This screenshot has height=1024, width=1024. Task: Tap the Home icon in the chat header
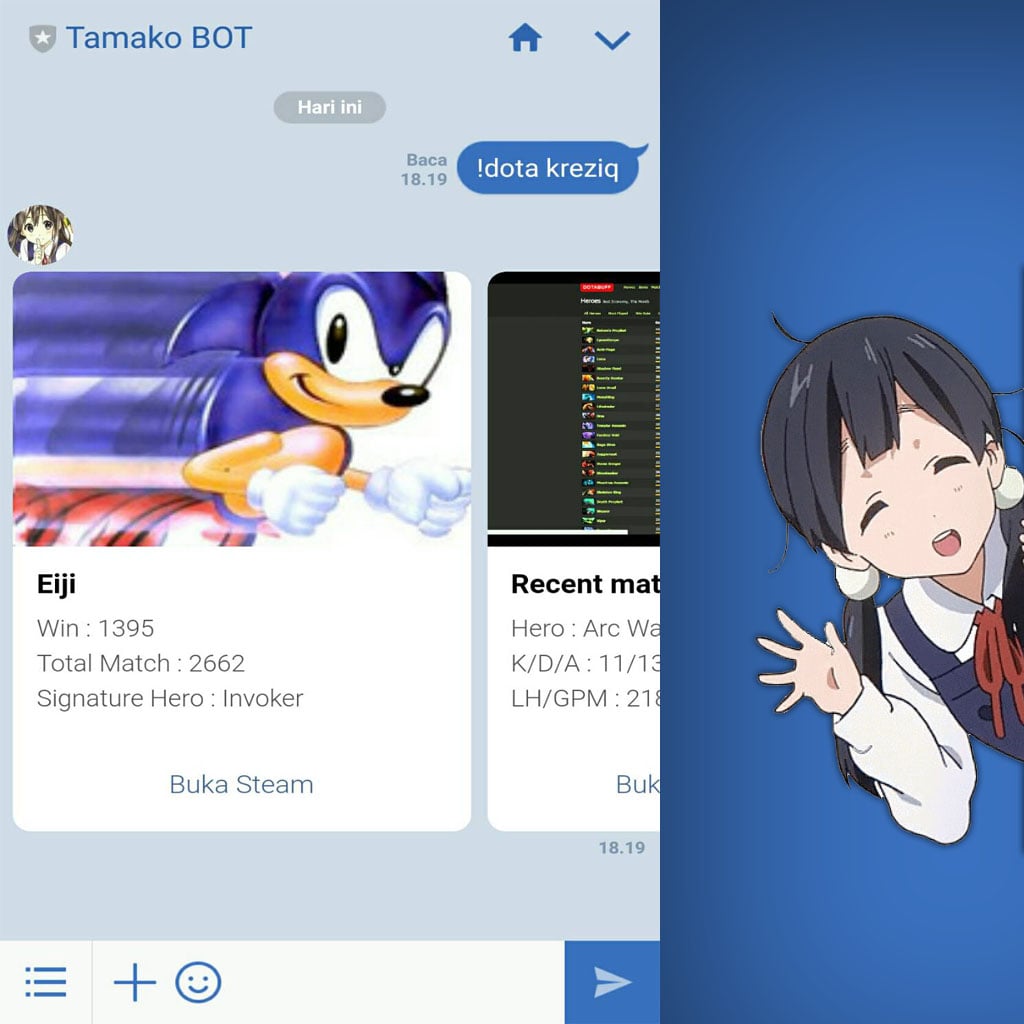pyautogui.click(x=525, y=39)
